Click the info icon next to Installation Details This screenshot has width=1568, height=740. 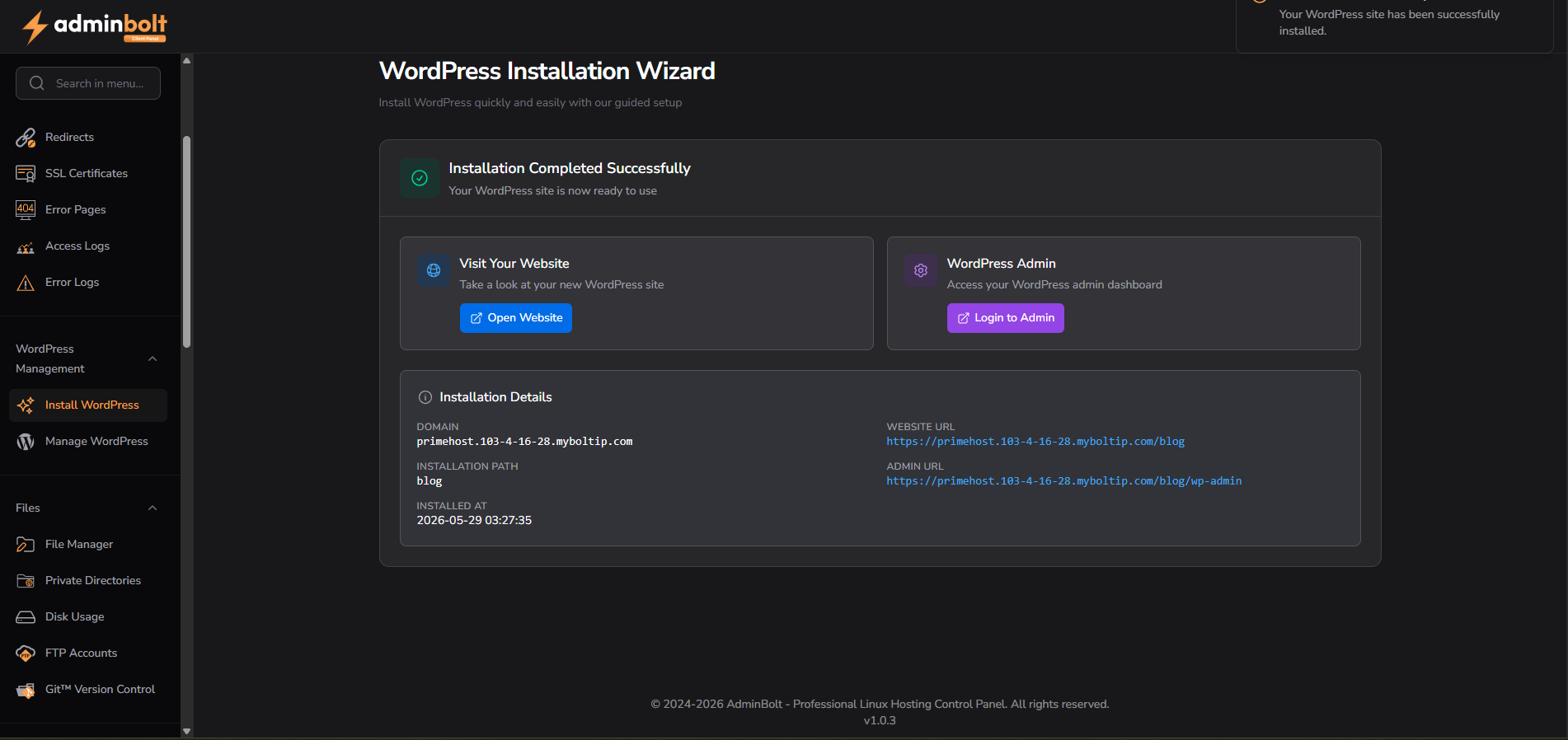[425, 397]
